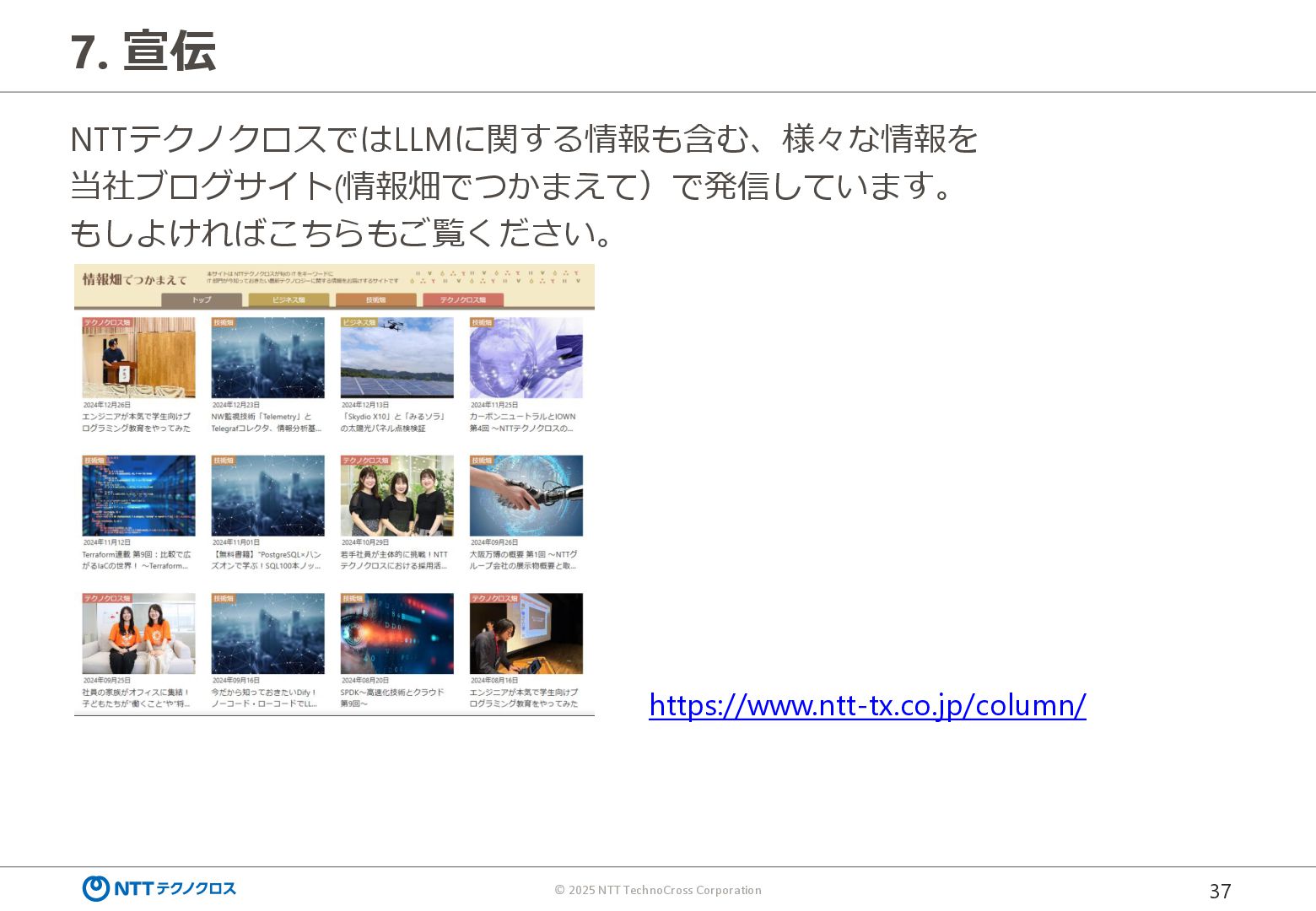Click the テクノクロス畑 tag on the podium thumbnail

pos(107,322)
